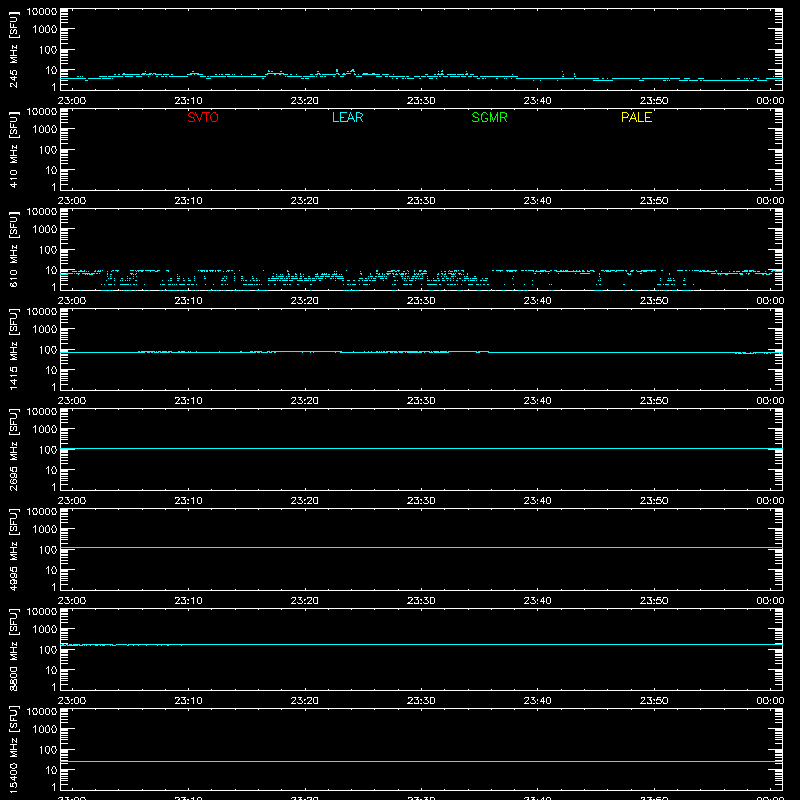Click 23:00 tick label below 410 MHz panel
The image size is (800, 800).
[72, 201]
